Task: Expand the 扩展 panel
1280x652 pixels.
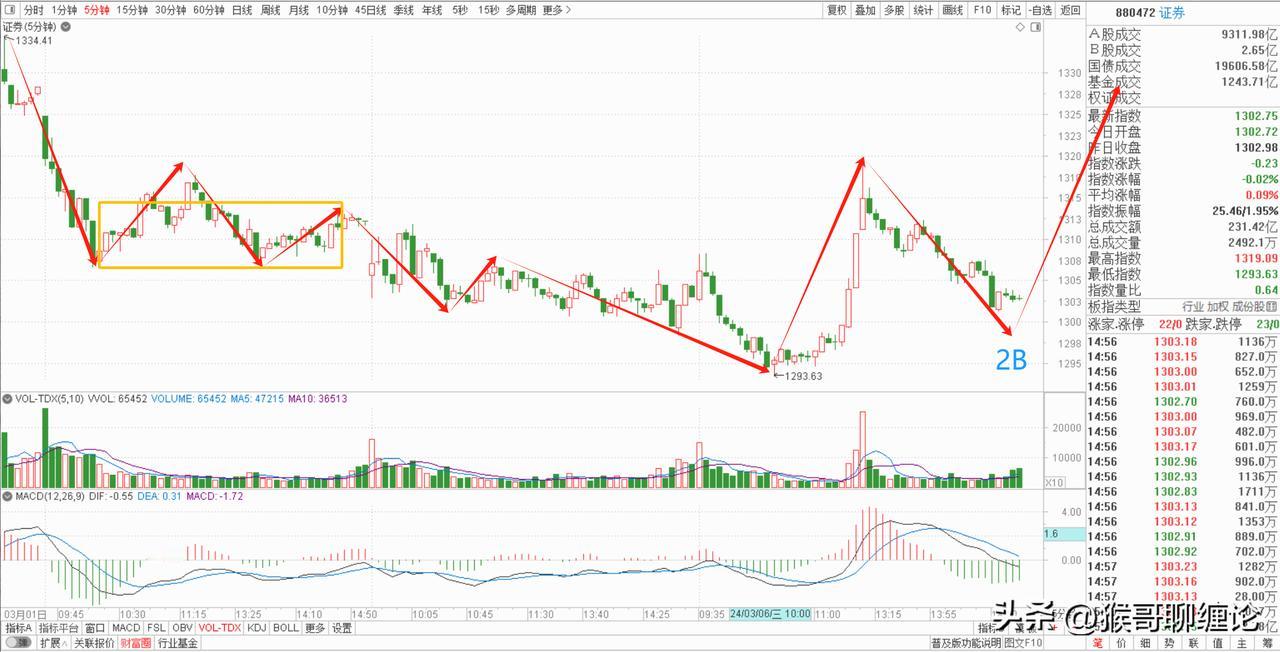Action: tap(51, 643)
